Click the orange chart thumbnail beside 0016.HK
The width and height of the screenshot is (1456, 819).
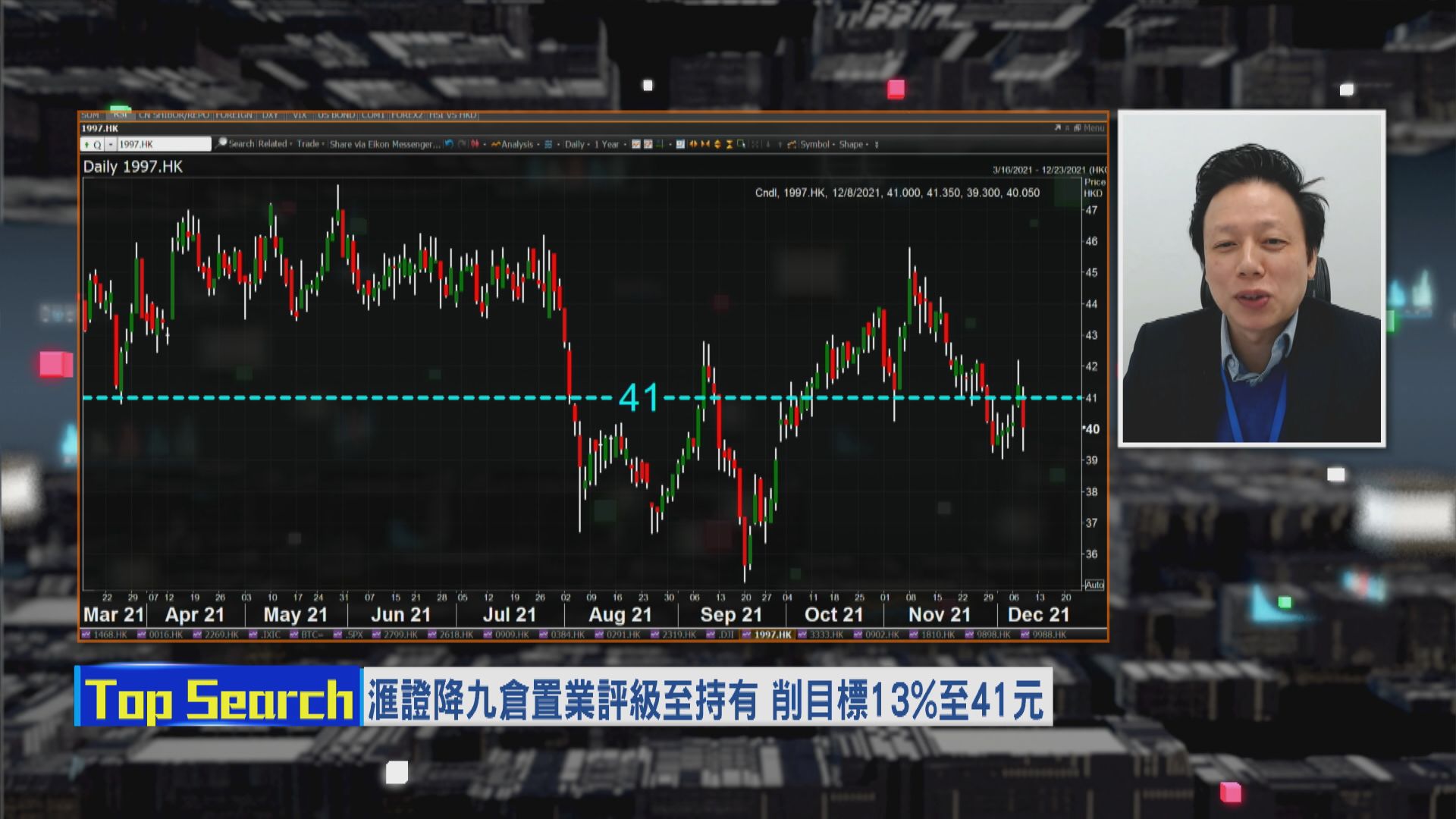click(x=140, y=637)
